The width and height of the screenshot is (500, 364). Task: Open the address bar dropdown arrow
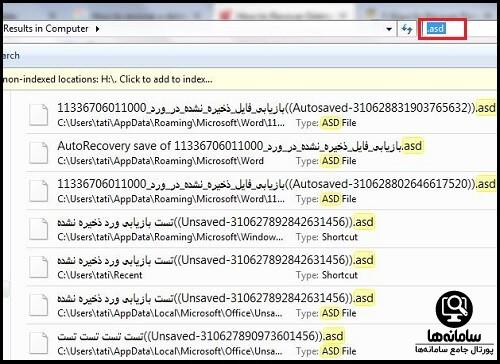coord(389,29)
